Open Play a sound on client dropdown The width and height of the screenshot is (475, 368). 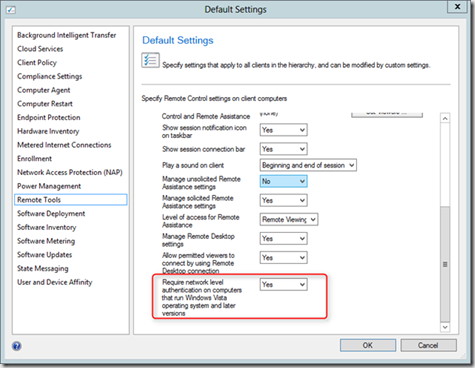coord(308,165)
